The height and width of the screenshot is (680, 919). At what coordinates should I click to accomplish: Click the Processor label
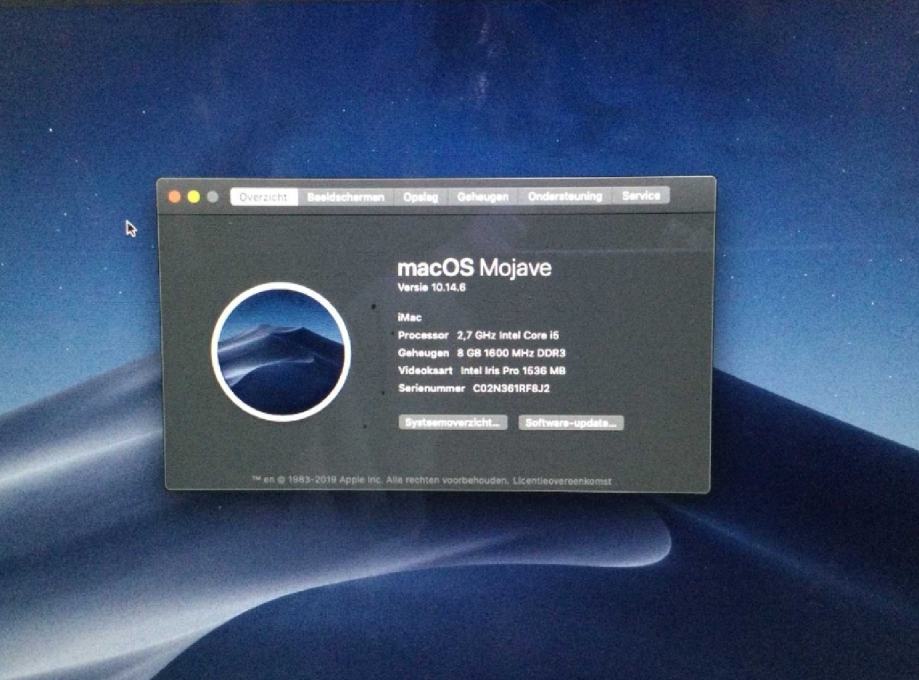423,335
